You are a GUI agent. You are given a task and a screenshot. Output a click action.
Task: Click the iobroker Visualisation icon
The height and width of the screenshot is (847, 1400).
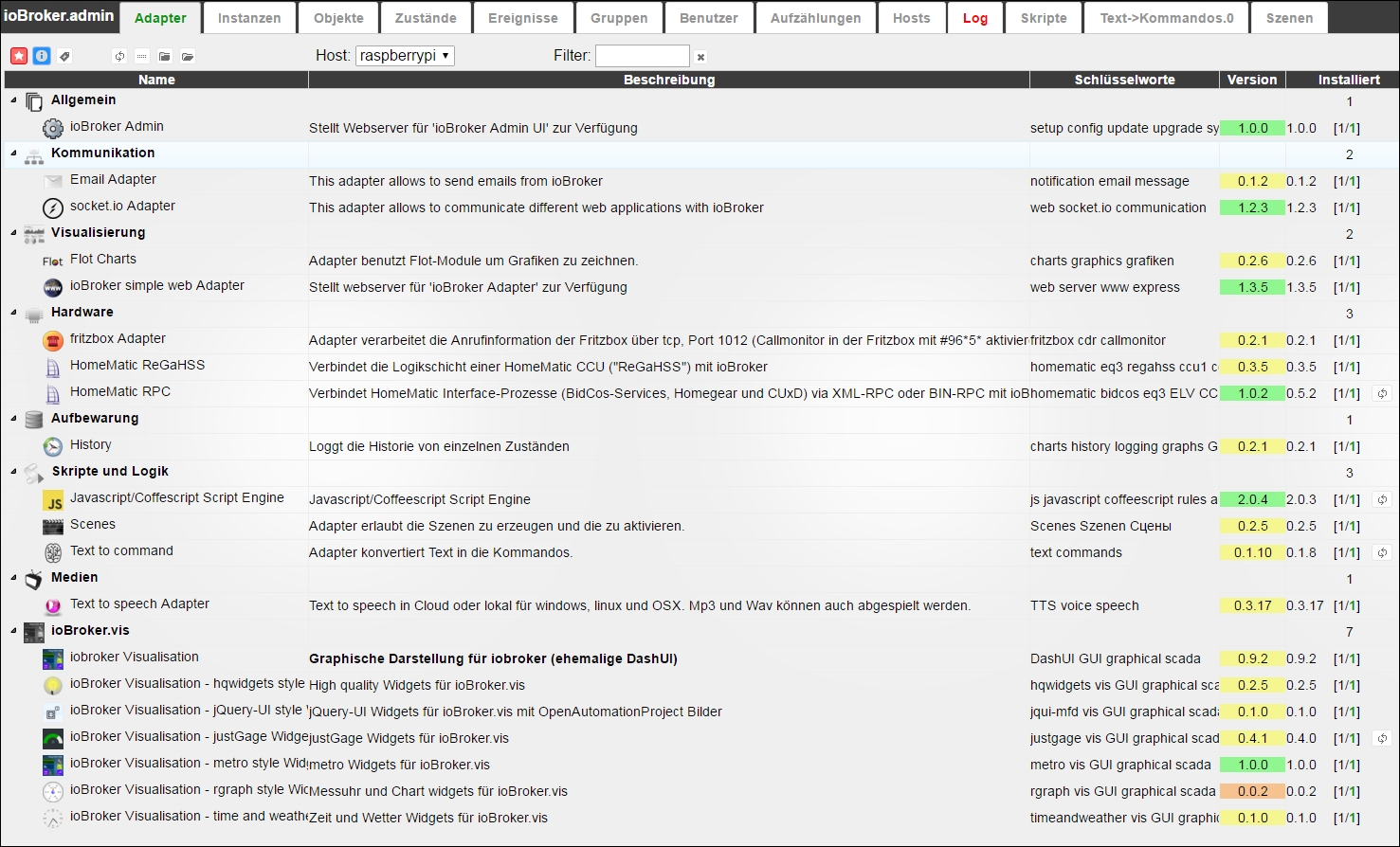[53, 658]
